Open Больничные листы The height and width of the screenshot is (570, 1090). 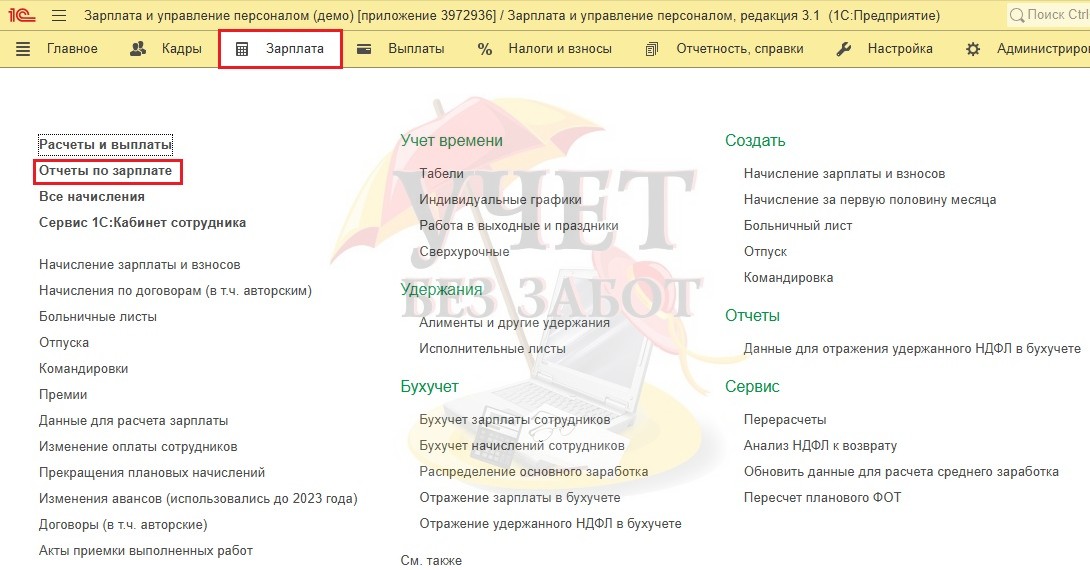coord(98,317)
